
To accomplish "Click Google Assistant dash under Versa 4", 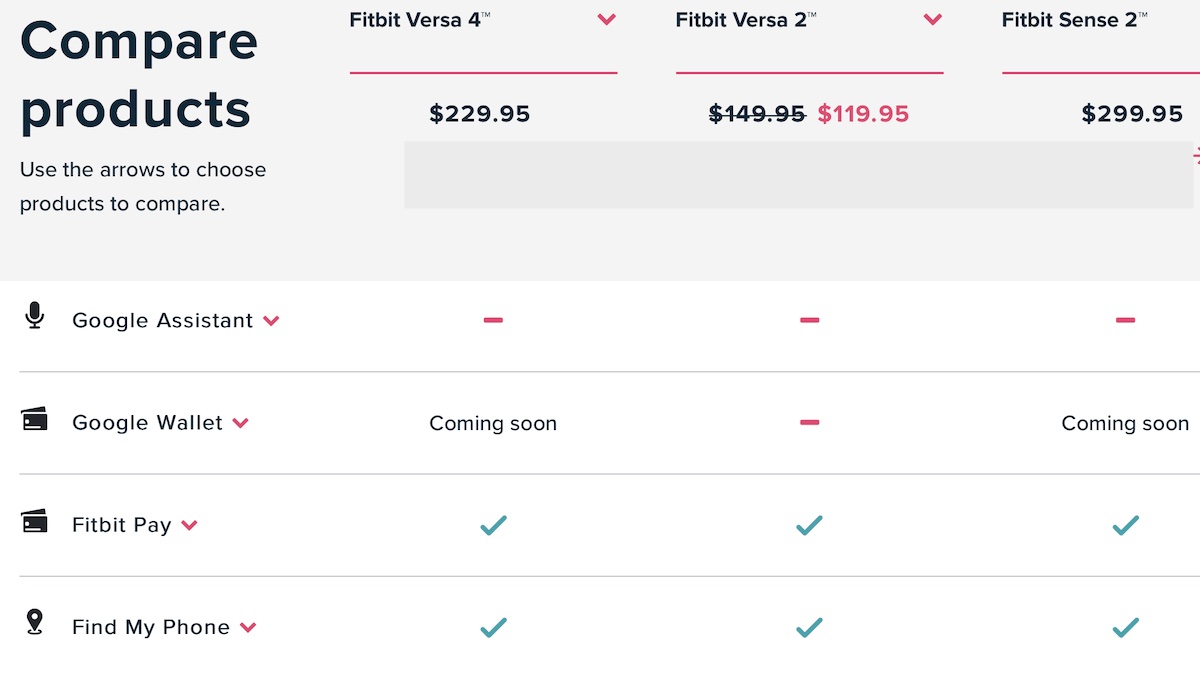I will pos(493,320).
